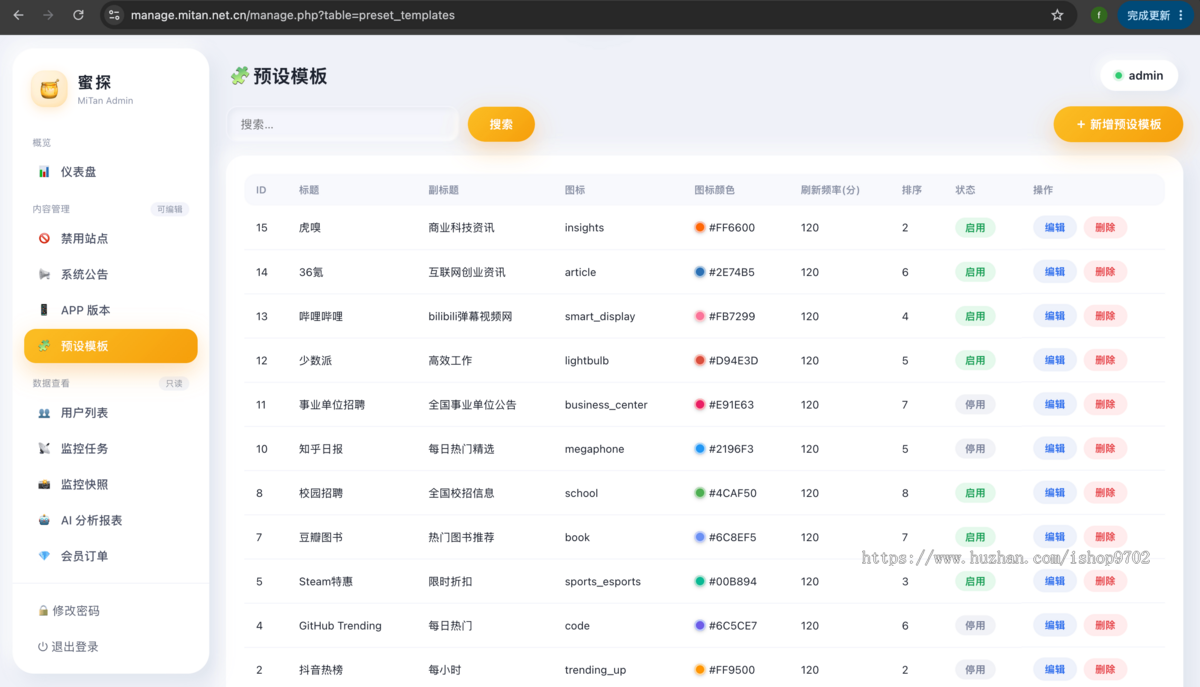
Task: Click the 启用 status badge for 虎嗅
Action: [x=975, y=228]
